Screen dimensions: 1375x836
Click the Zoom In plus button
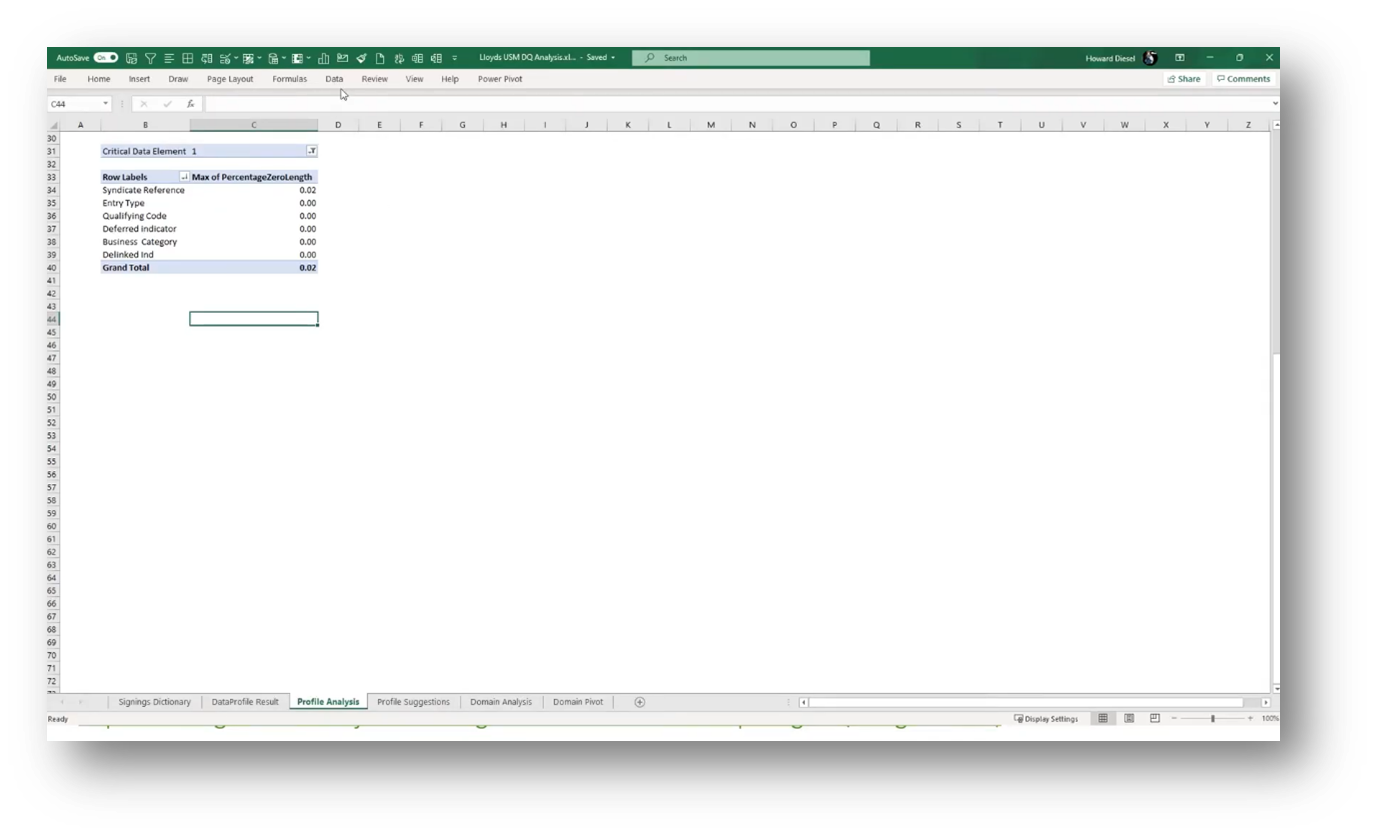point(1250,719)
